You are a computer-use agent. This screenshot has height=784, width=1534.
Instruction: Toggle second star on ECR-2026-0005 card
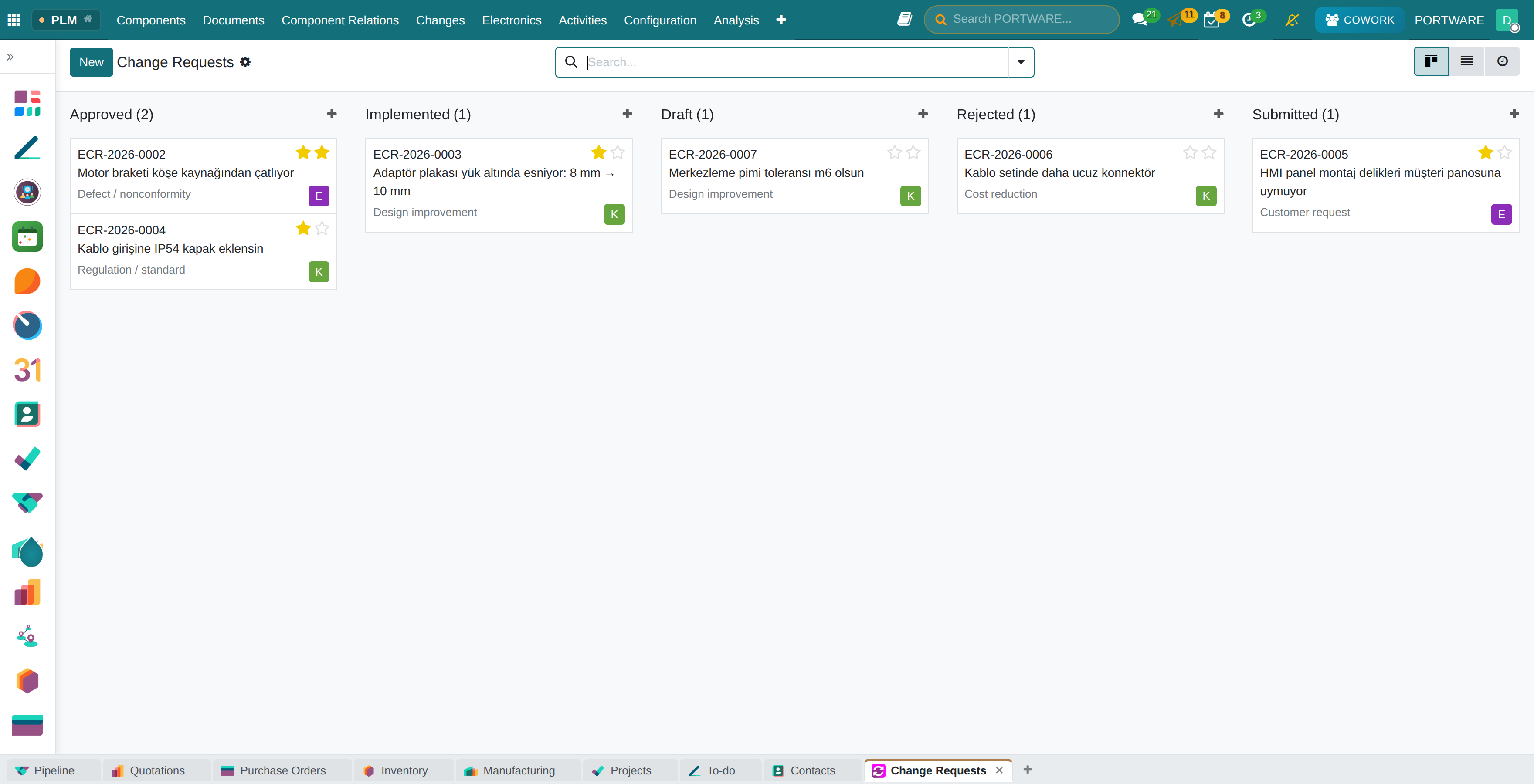pyautogui.click(x=1504, y=153)
